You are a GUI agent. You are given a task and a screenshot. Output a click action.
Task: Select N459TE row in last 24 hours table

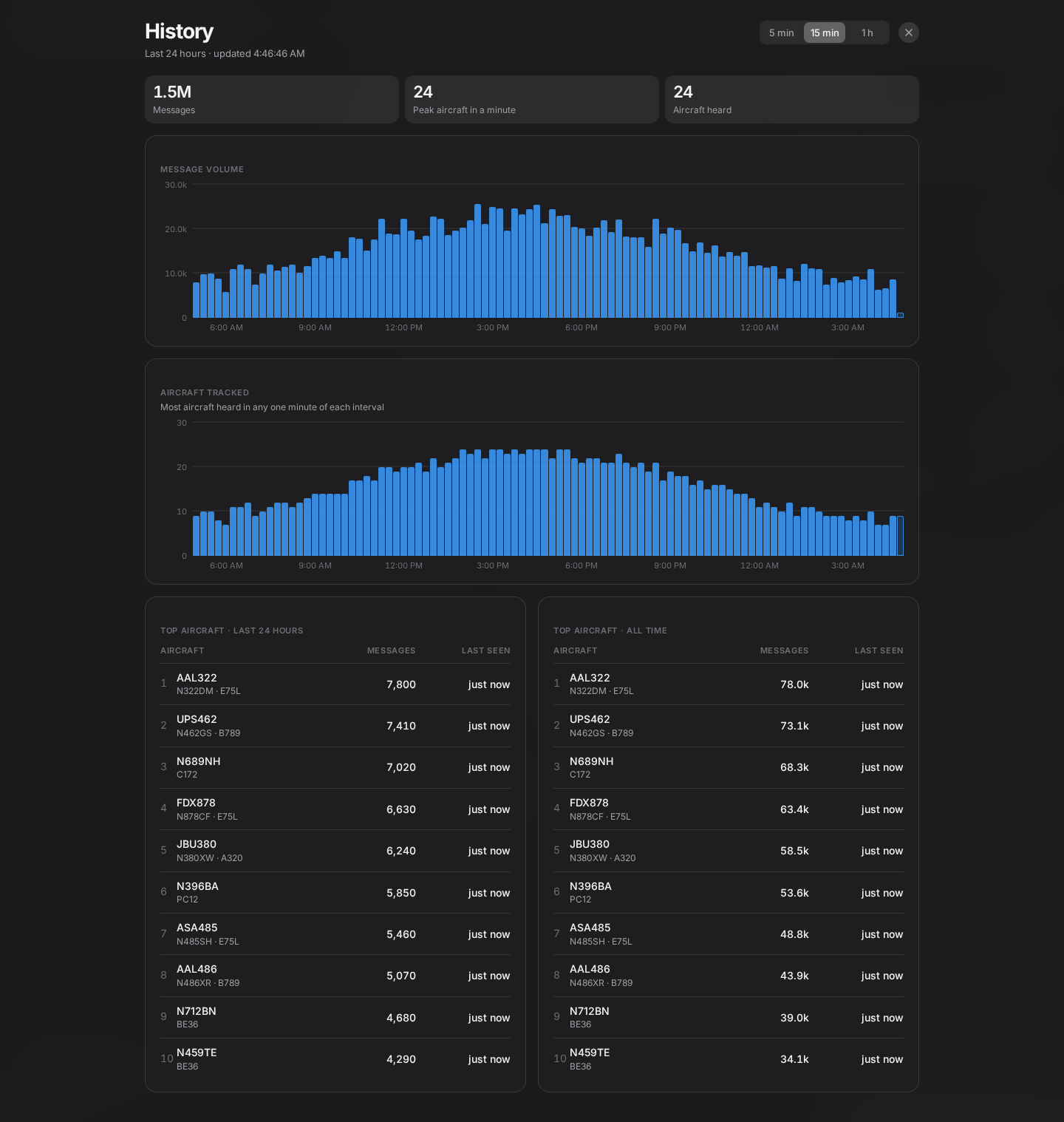click(x=335, y=1059)
